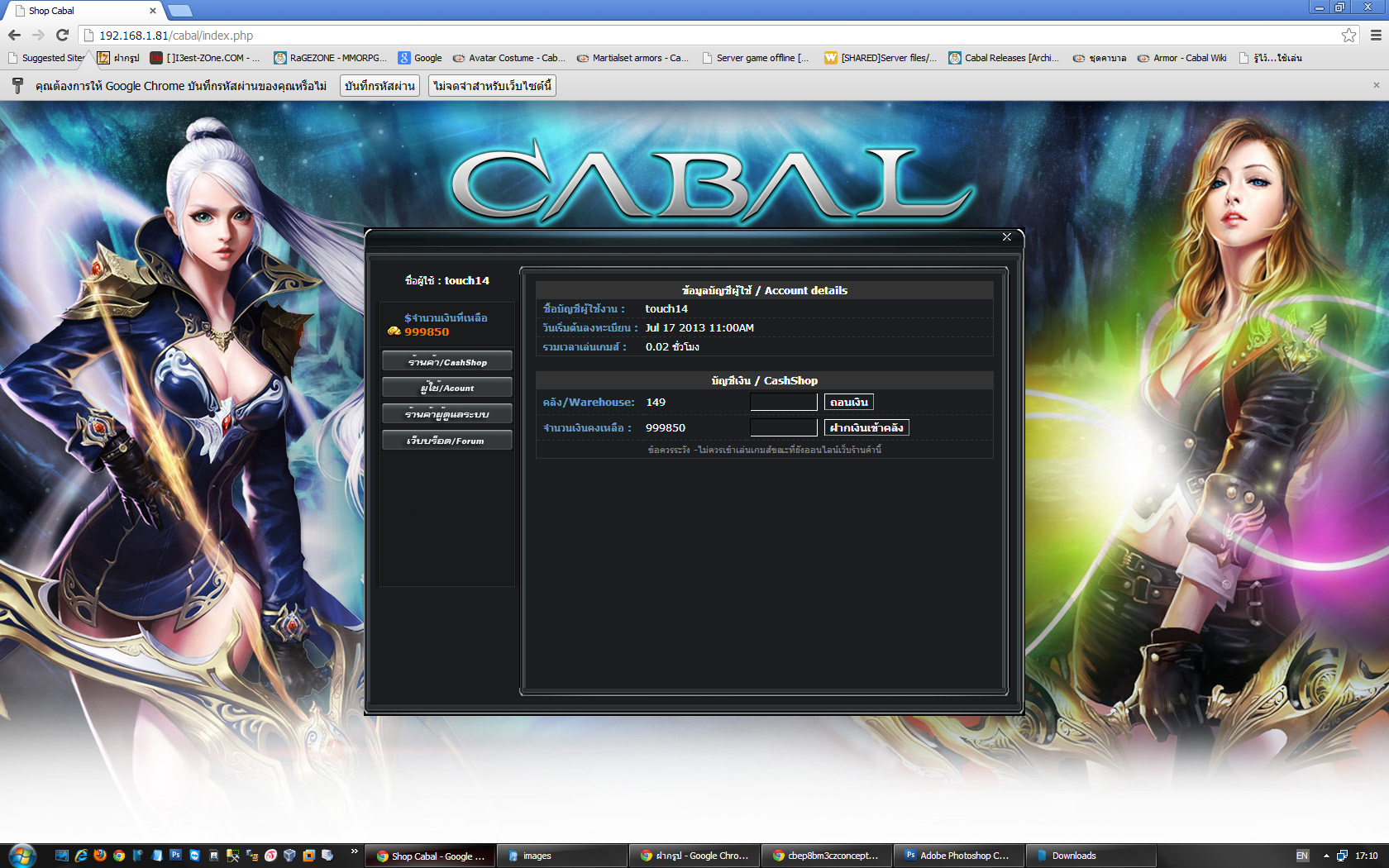Go back with the browser back arrow
Screen dimensions: 1389x868
point(14,35)
